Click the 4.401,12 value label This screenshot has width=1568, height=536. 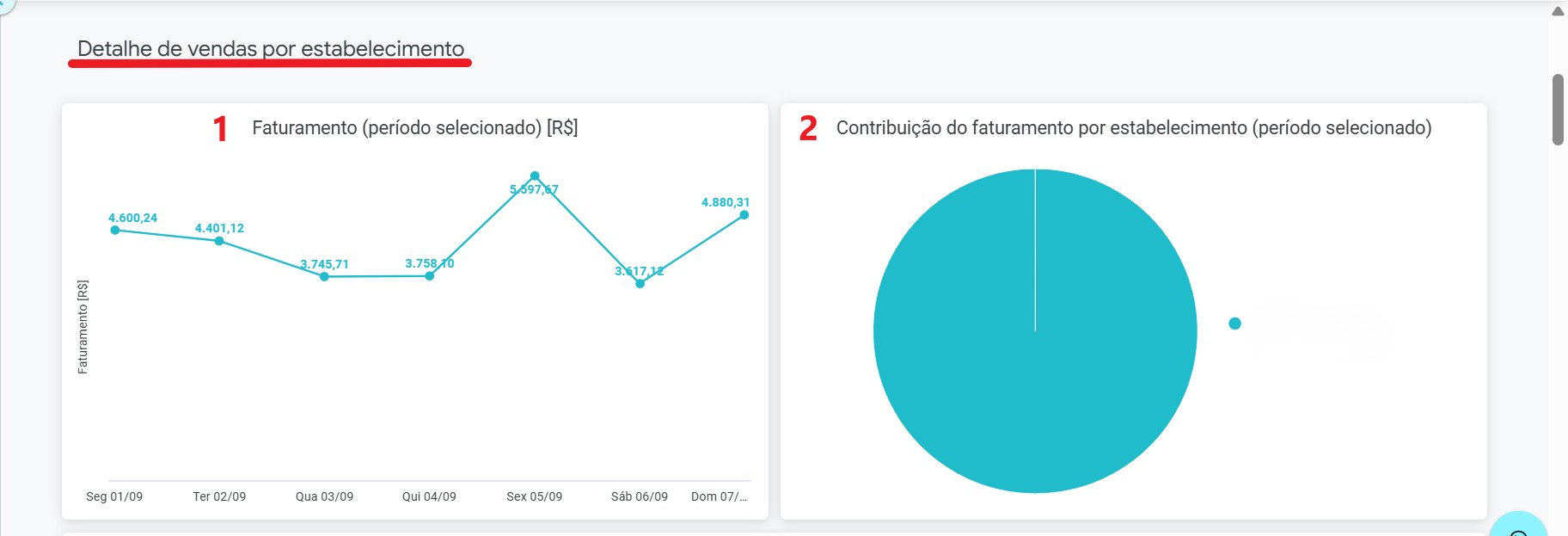(219, 228)
